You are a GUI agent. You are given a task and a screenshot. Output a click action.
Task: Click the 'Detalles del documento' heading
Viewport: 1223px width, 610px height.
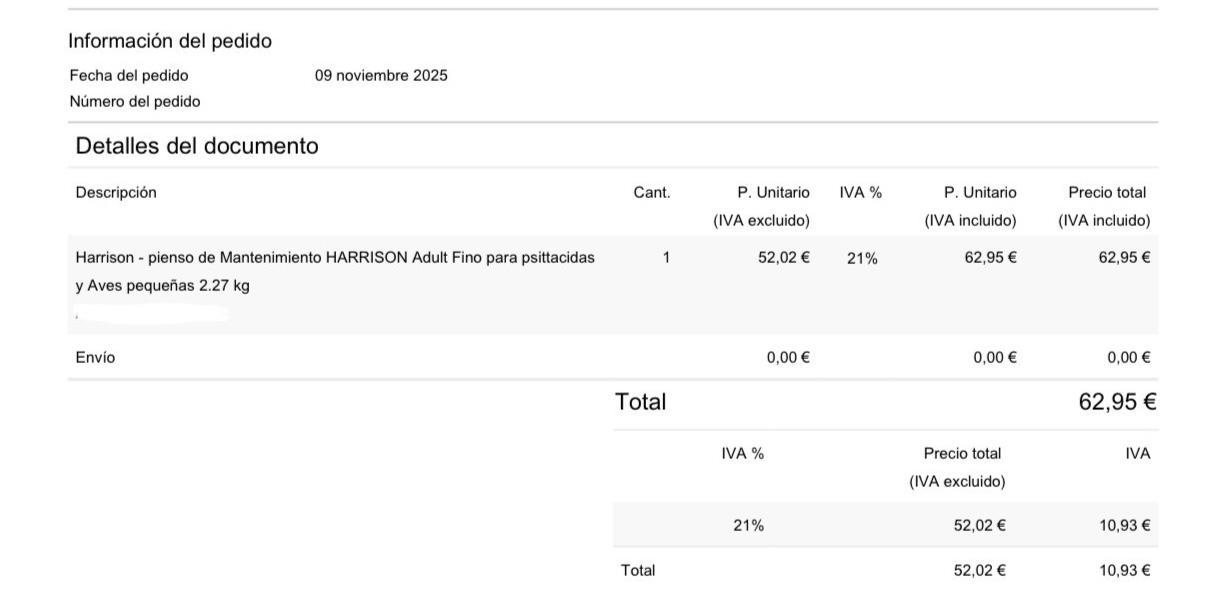click(x=197, y=146)
